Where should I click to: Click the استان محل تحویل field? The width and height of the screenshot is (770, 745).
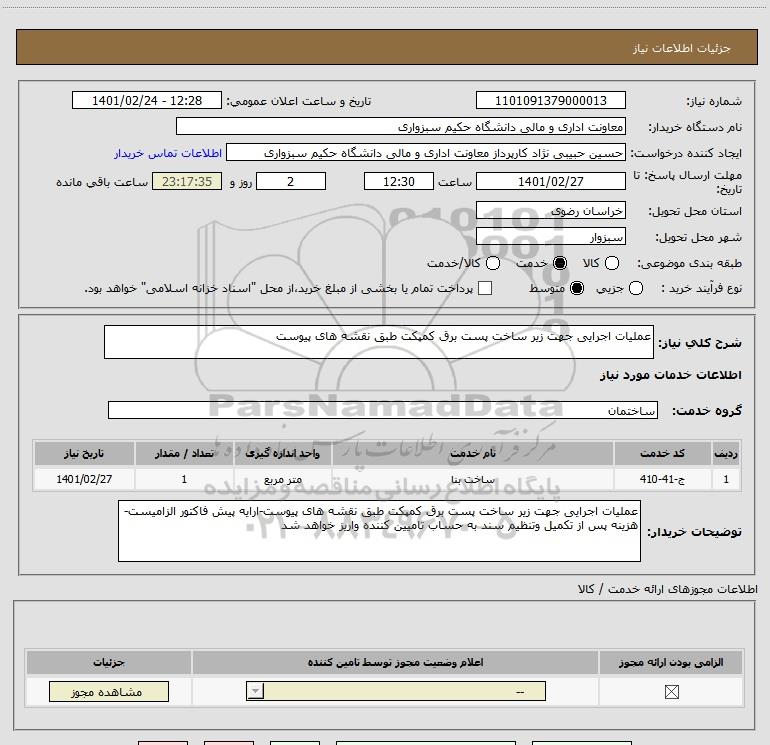point(550,211)
